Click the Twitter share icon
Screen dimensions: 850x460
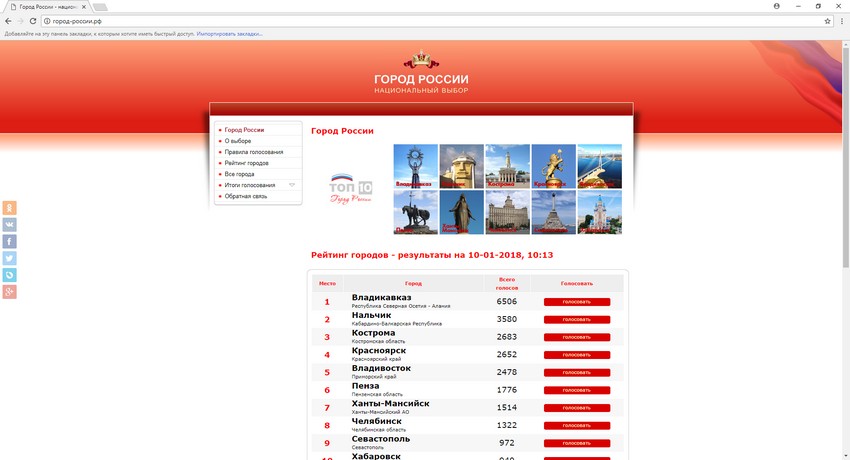click(x=10, y=258)
